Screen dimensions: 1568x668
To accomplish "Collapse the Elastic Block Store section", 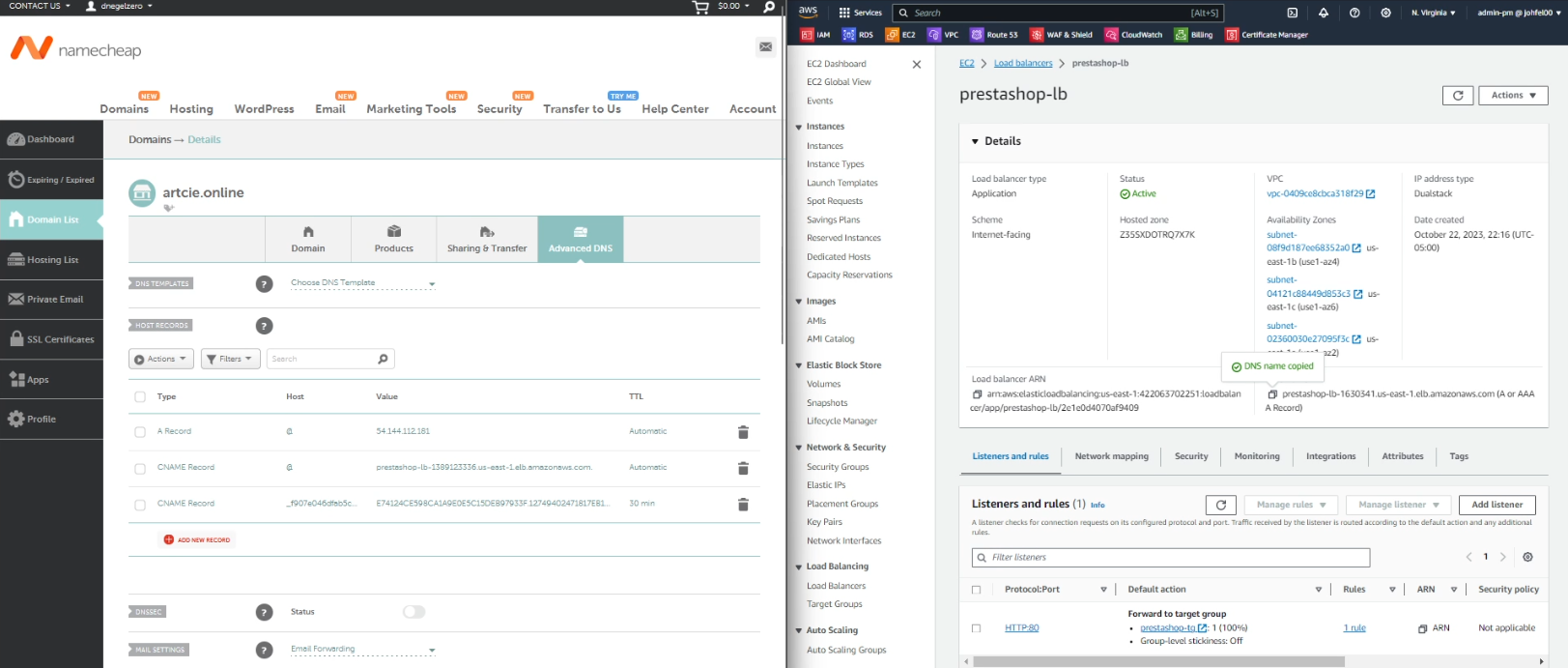I will coord(799,365).
